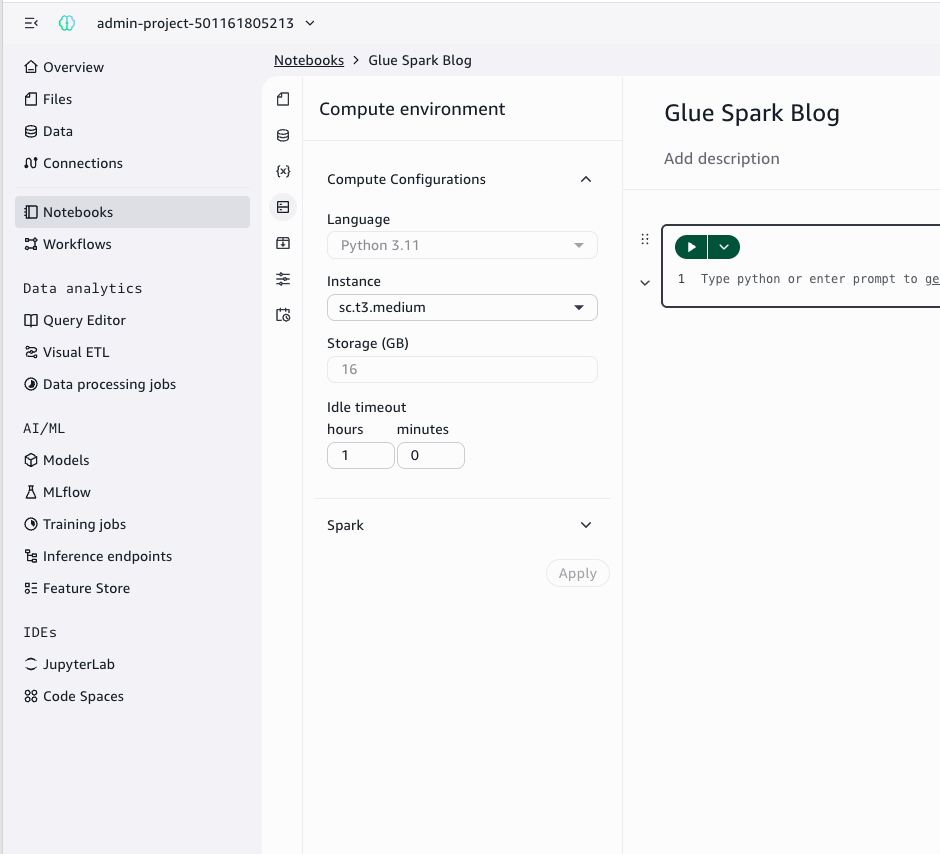Open the data panel database icon
The width and height of the screenshot is (940, 854).
[283, 135]
